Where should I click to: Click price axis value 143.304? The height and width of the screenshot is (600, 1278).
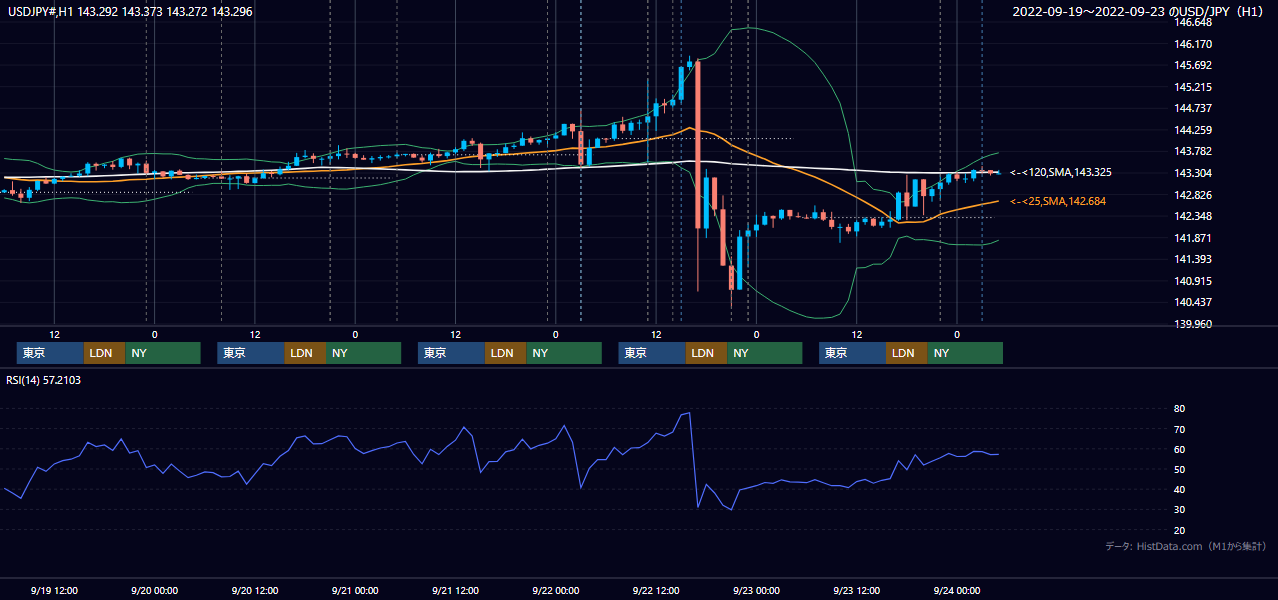(1193, 173)
